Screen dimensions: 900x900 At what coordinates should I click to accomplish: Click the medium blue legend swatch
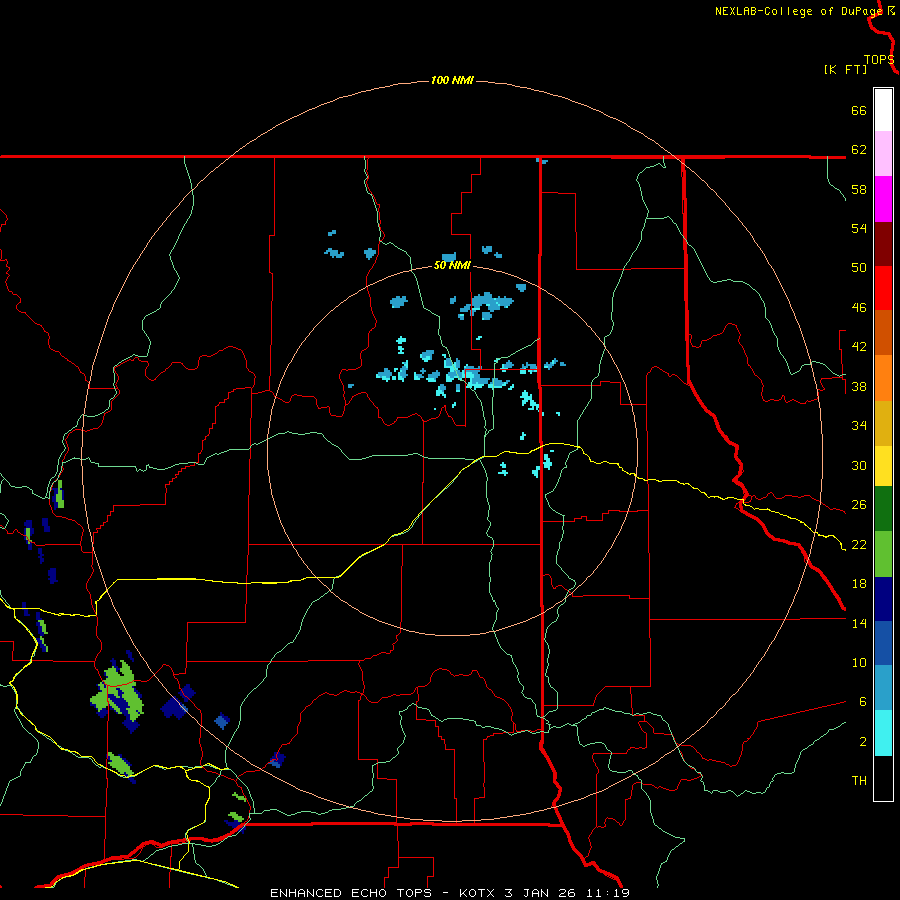(883, 643)
